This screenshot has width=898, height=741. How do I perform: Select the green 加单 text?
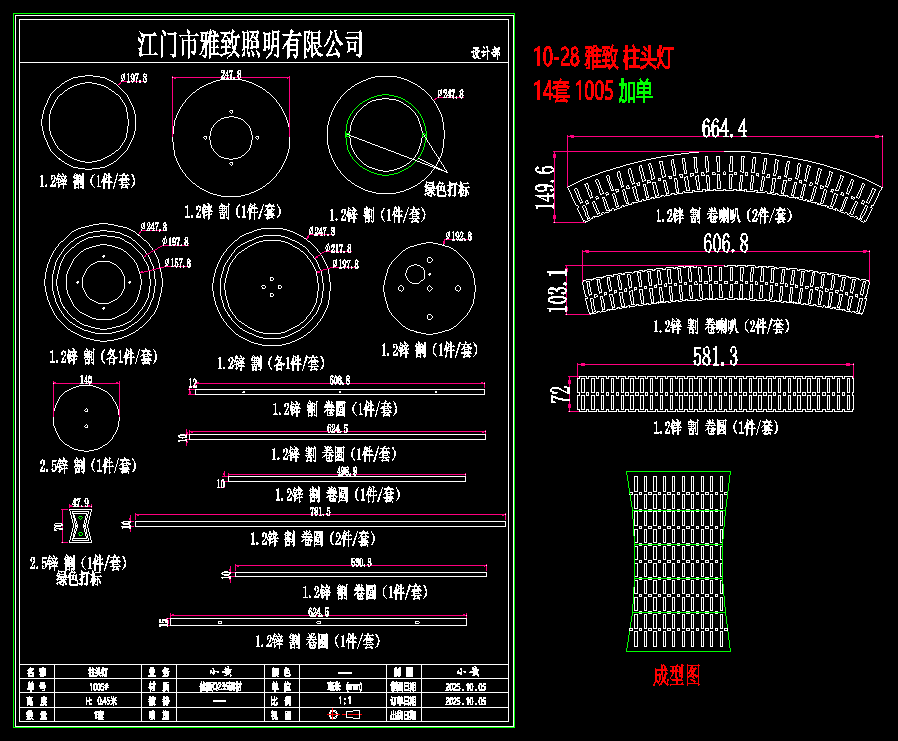[x=635, y=93]
